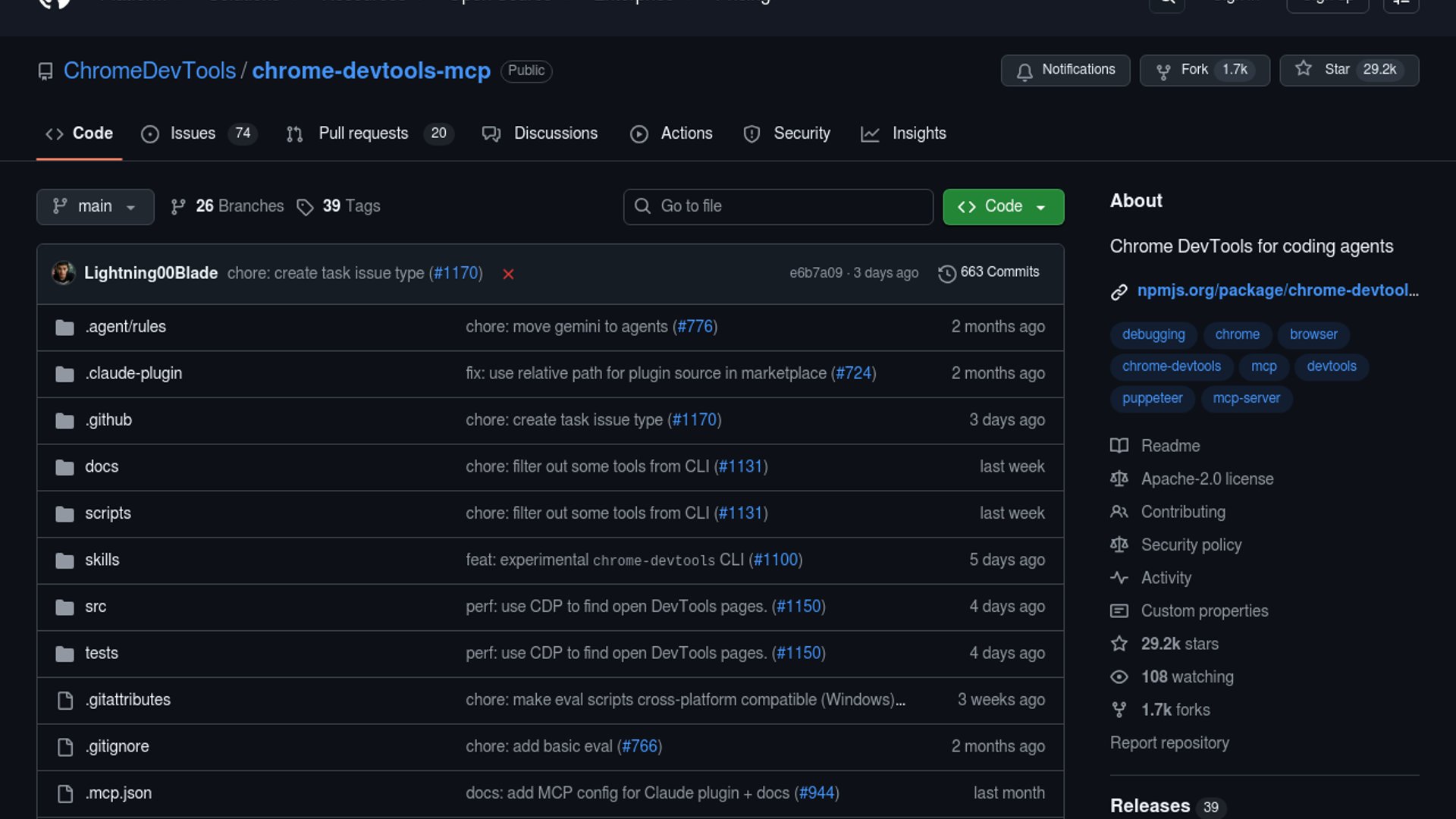Screen dimensions: 1456x819
Task: Click the tag icon next to 39 Tags
Action: [305, 207]
